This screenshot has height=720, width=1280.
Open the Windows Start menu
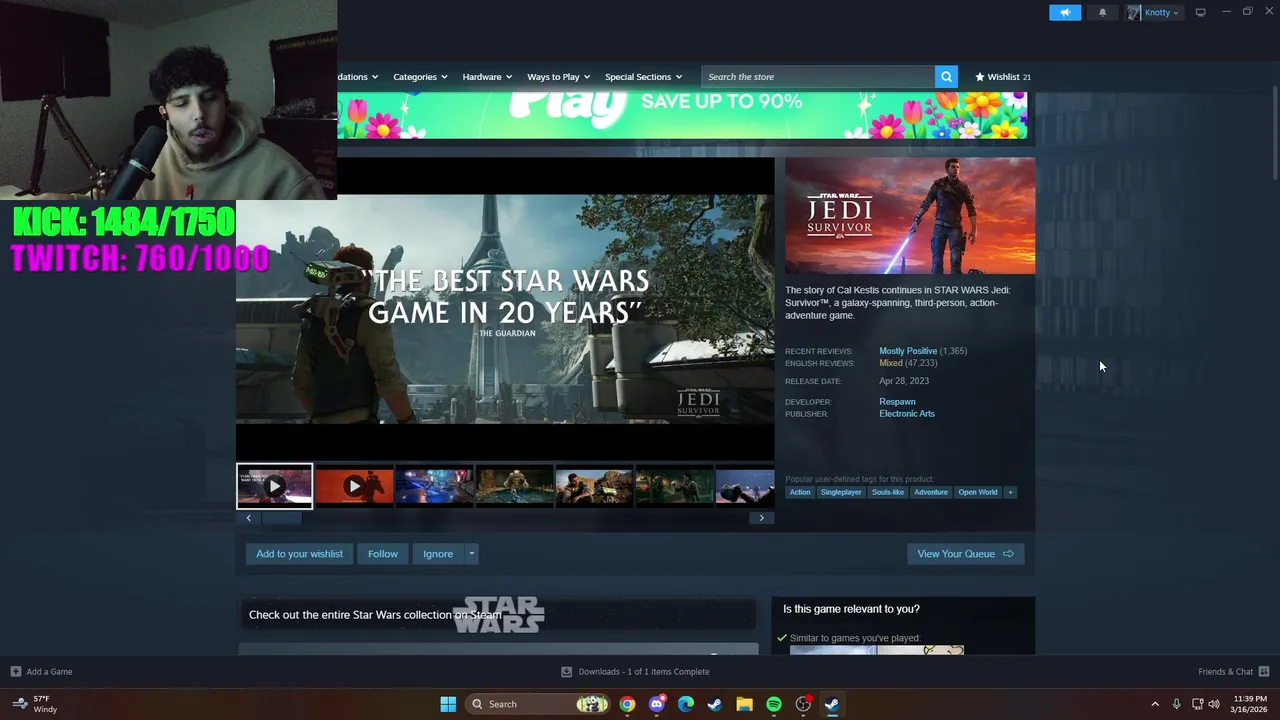448,704
